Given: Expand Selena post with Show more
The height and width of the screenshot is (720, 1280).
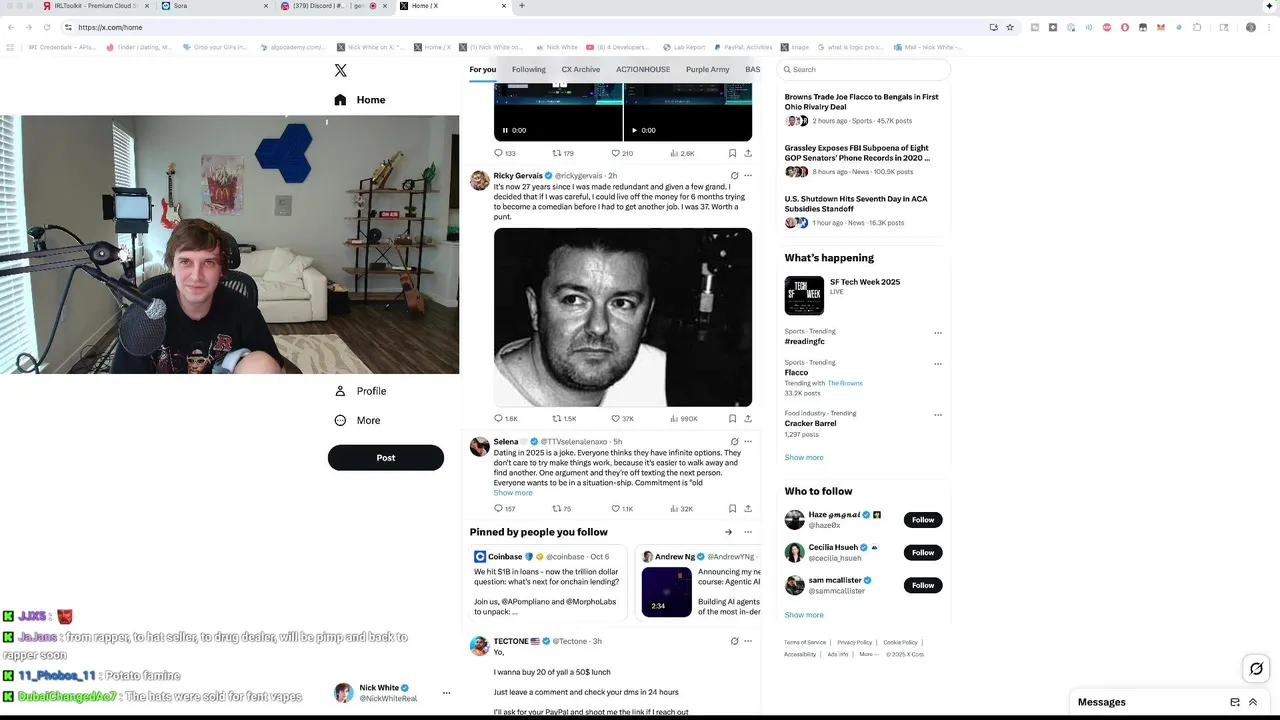Looking at the screenshot, I should coord(513,493).
